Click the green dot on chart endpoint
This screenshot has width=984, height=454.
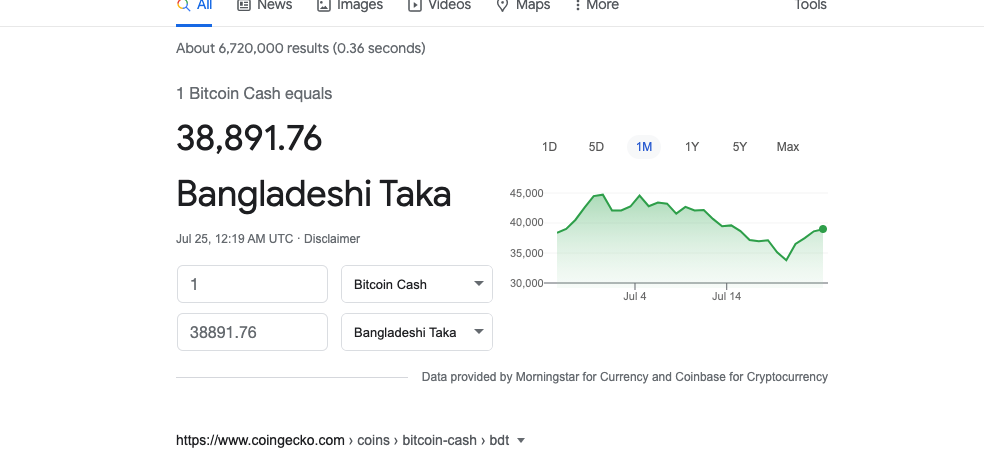tap(823, 229)
